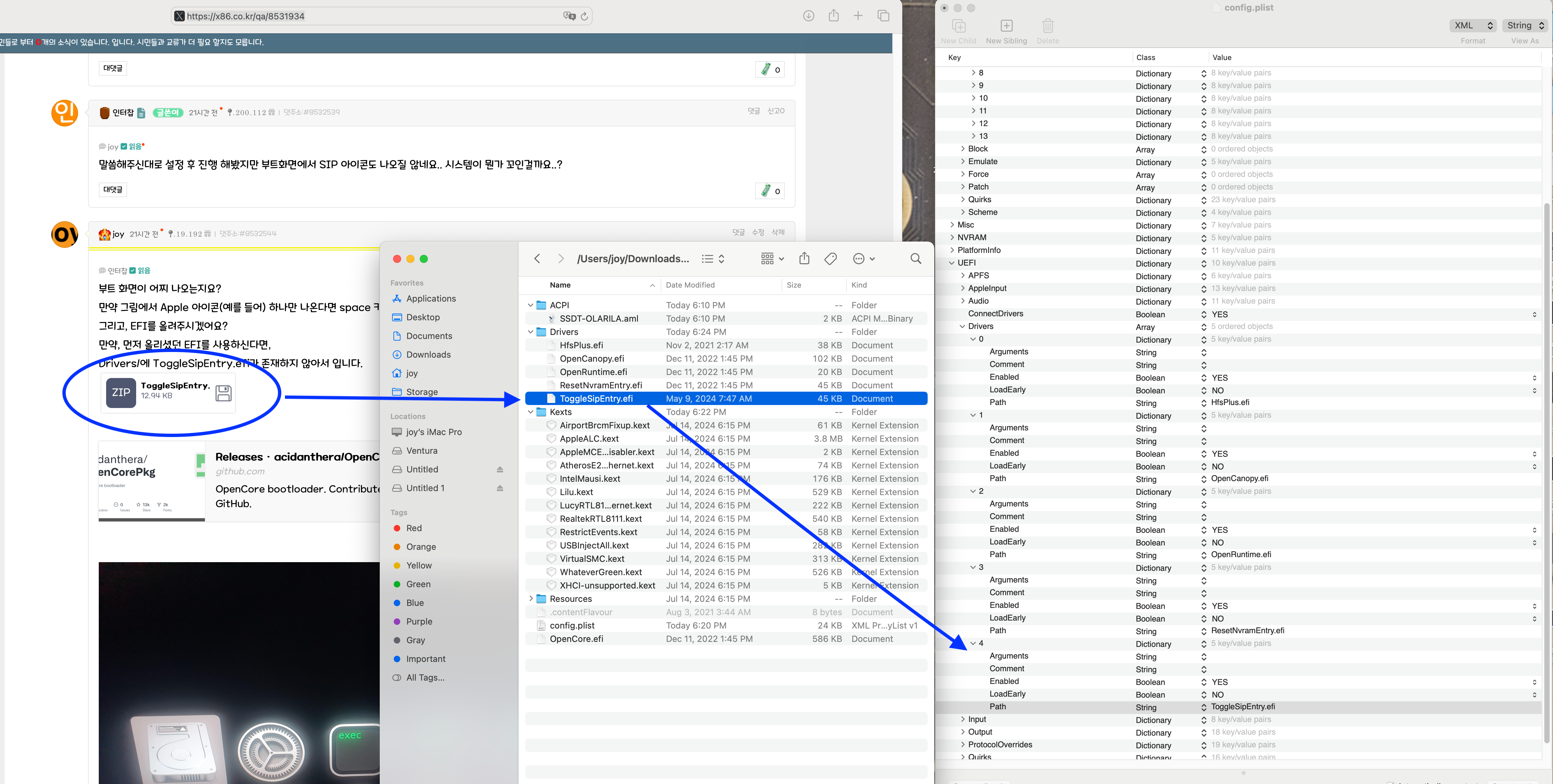Click Finder tag icon
The height and width of the screenshot is (784, 1553).
click(831, 259)
